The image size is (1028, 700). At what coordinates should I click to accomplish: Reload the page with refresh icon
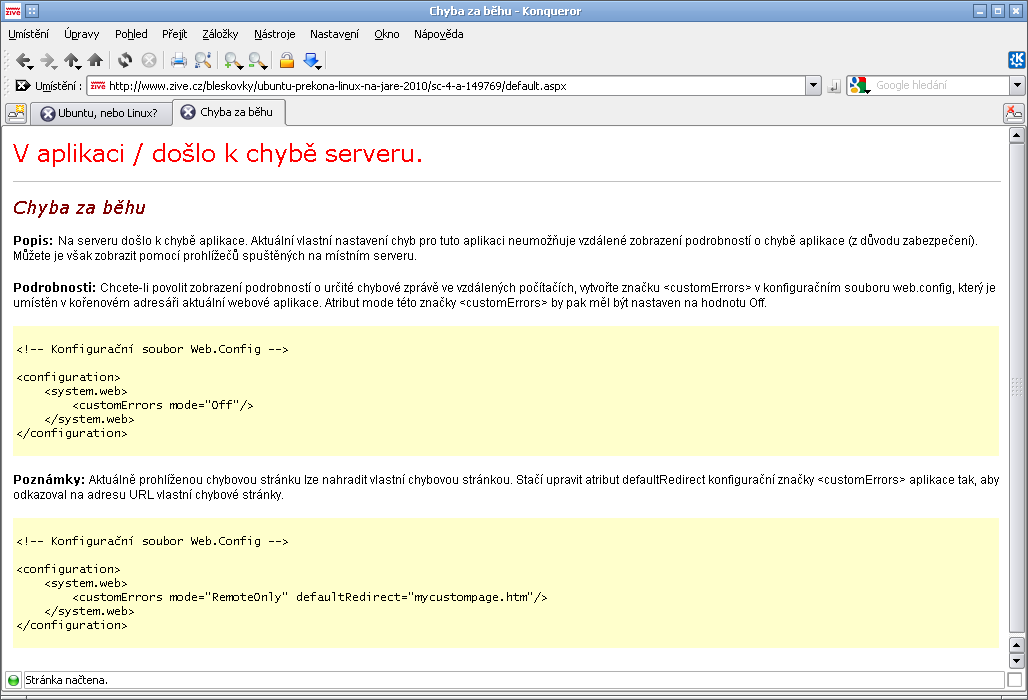click(125, 60)
